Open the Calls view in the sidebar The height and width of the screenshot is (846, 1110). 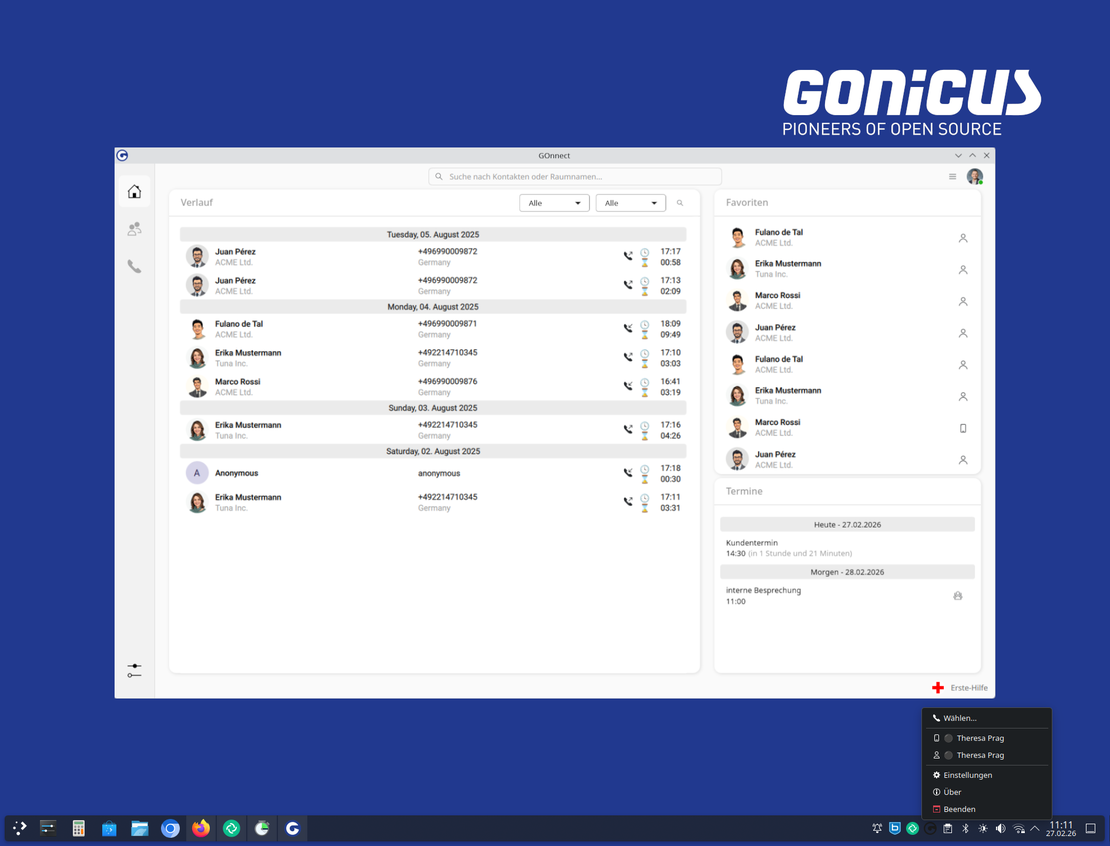134,266
